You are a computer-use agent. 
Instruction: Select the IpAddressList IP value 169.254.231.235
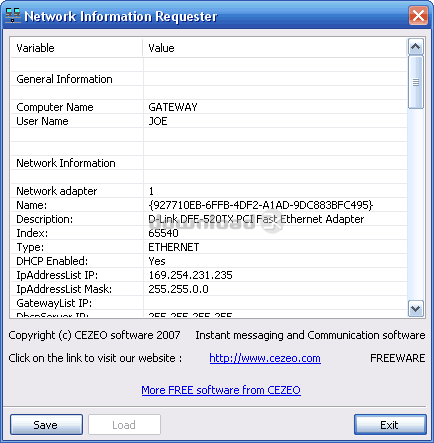pos(190,275)
